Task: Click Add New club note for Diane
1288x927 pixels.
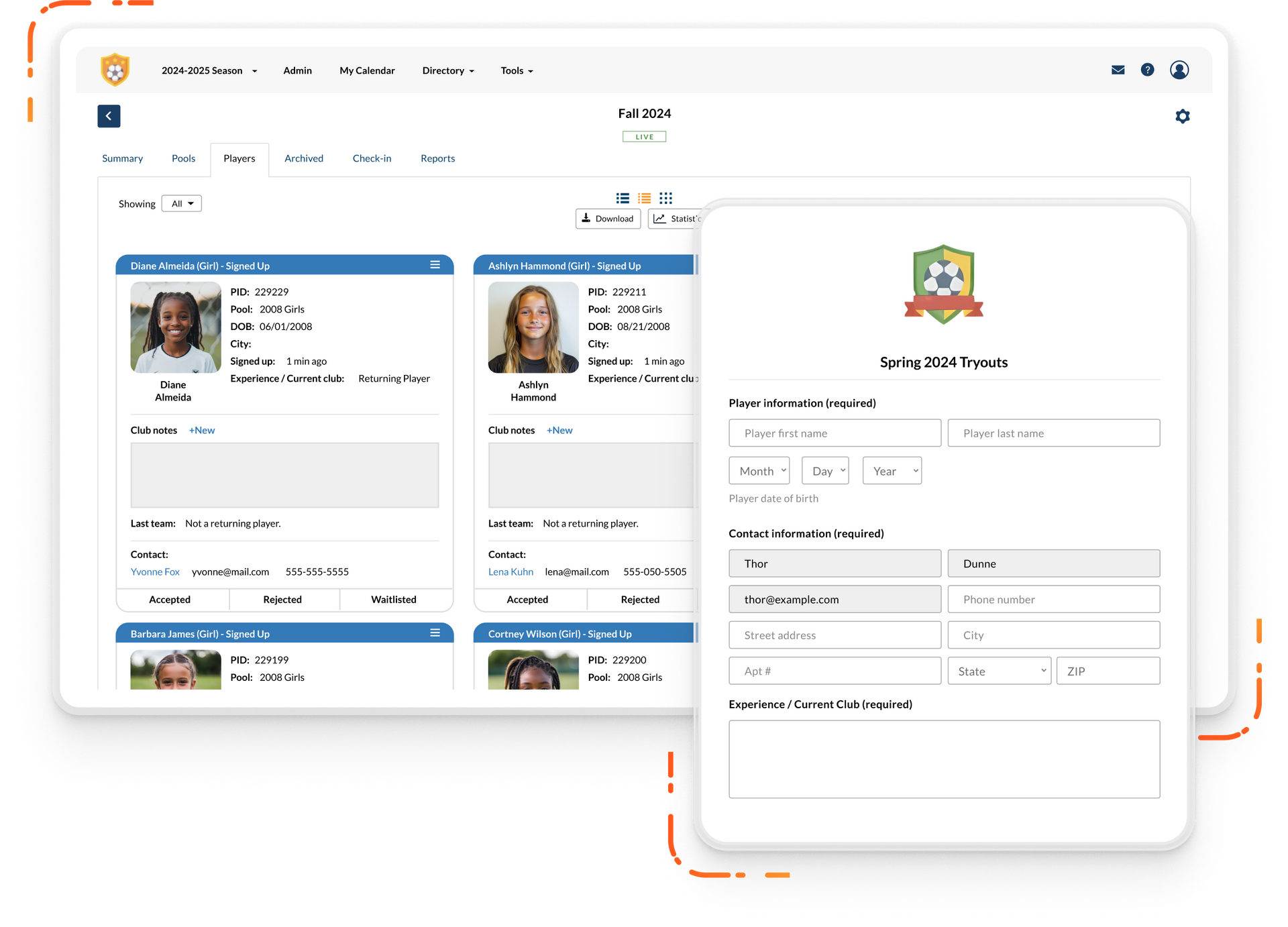Action: coord(200,430)
